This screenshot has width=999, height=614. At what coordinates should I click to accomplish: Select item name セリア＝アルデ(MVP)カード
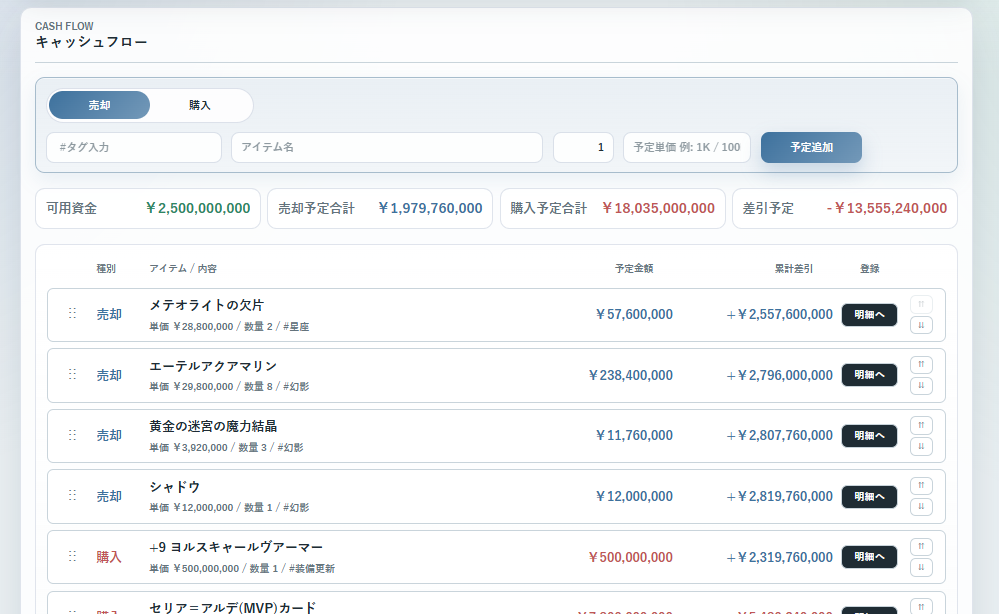pyautogui.click(x=233, y=608)
